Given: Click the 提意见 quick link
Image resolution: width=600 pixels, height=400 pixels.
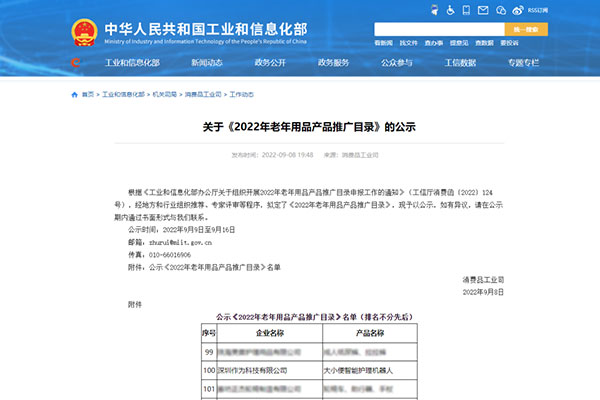Looking at the screenshot, I should [x=459, y=43].
